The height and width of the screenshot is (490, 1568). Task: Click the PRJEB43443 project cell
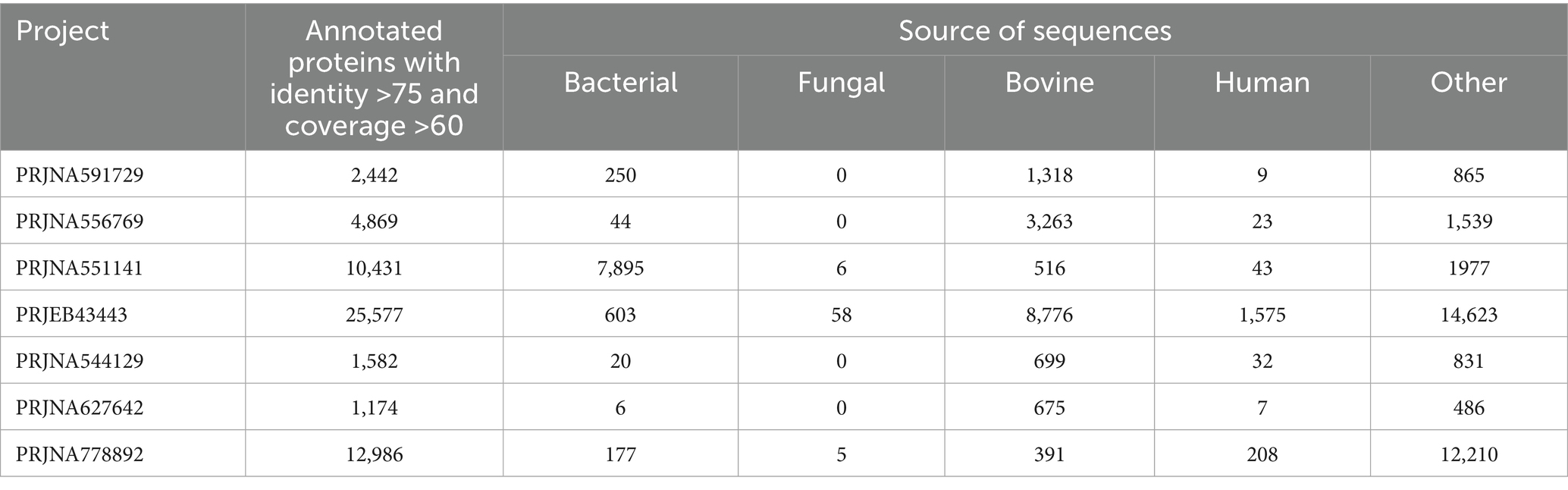tap(71, 315)
